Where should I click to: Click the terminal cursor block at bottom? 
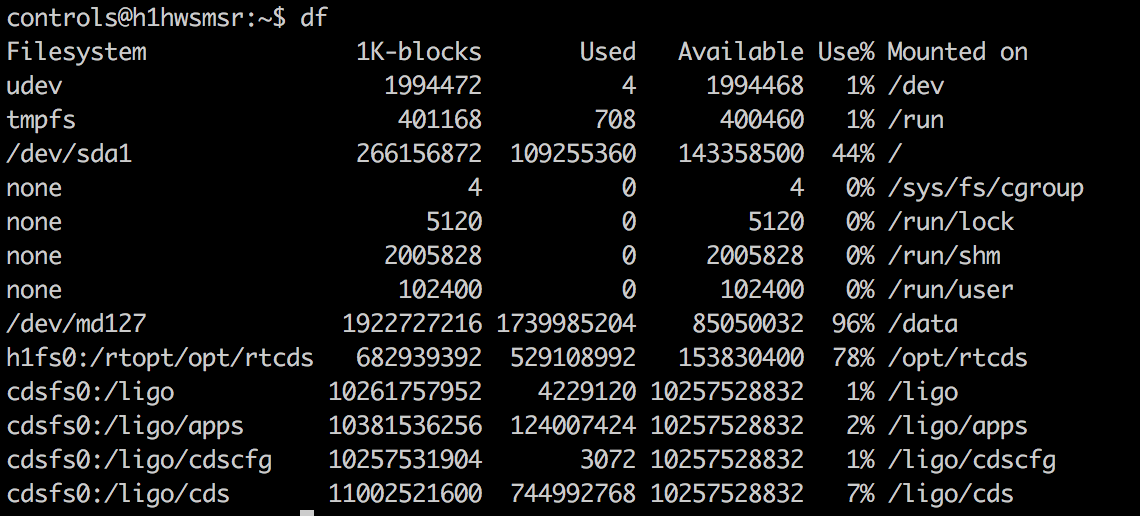(x=307, y=513)
